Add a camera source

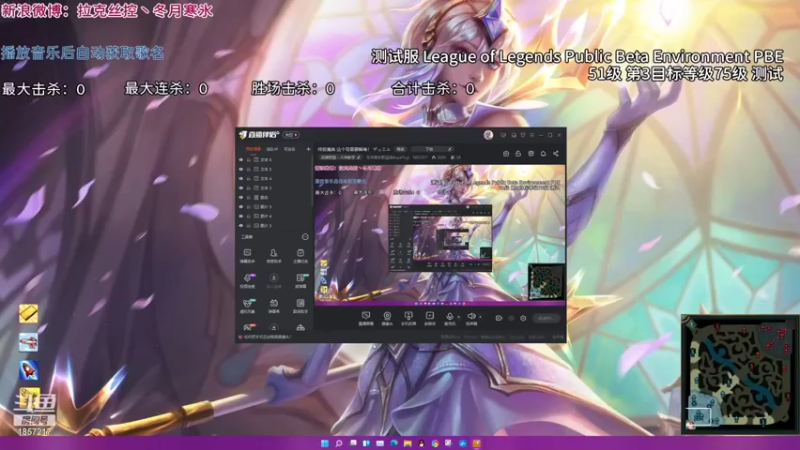pos(387,318)
